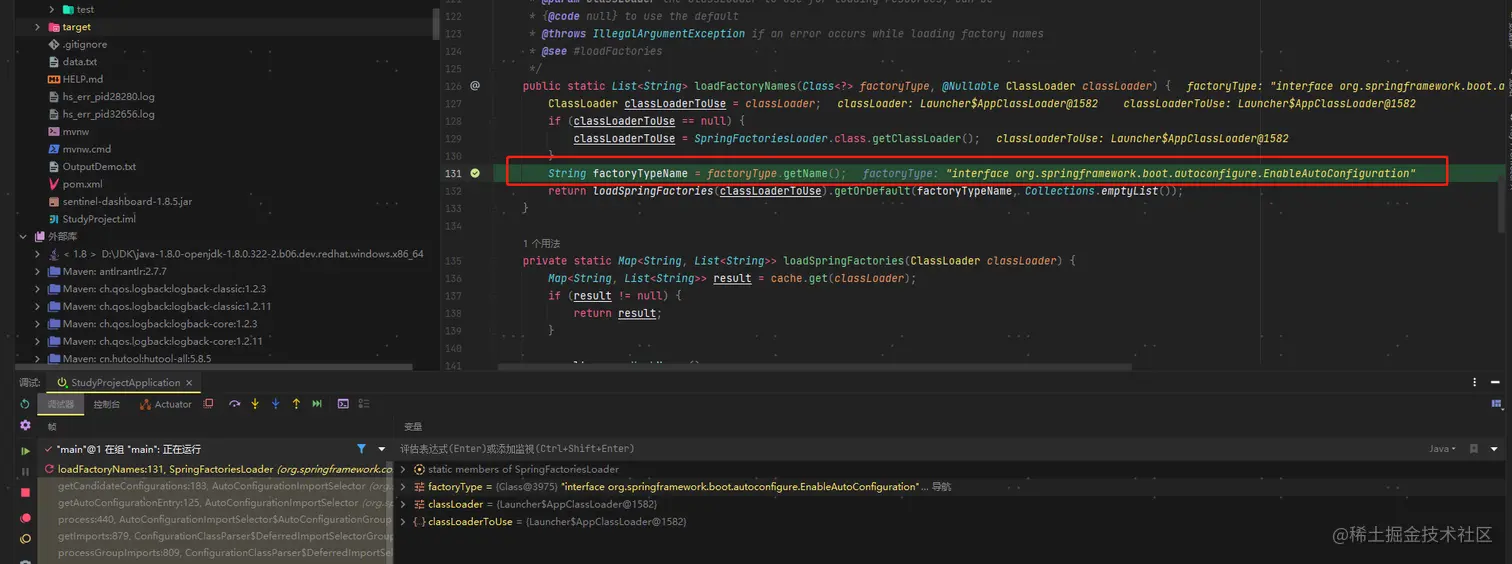Select the getCandidateConfigurations:183 stack frame
This screenshot has width=1512, height=564.
pos(216,486)
